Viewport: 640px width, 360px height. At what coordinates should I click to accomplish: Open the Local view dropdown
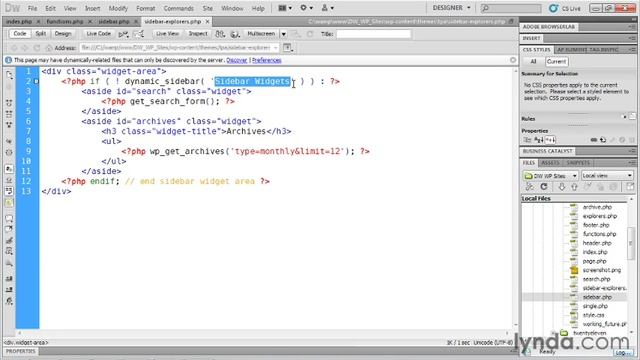pyautogui.click(x=607, y=176)
